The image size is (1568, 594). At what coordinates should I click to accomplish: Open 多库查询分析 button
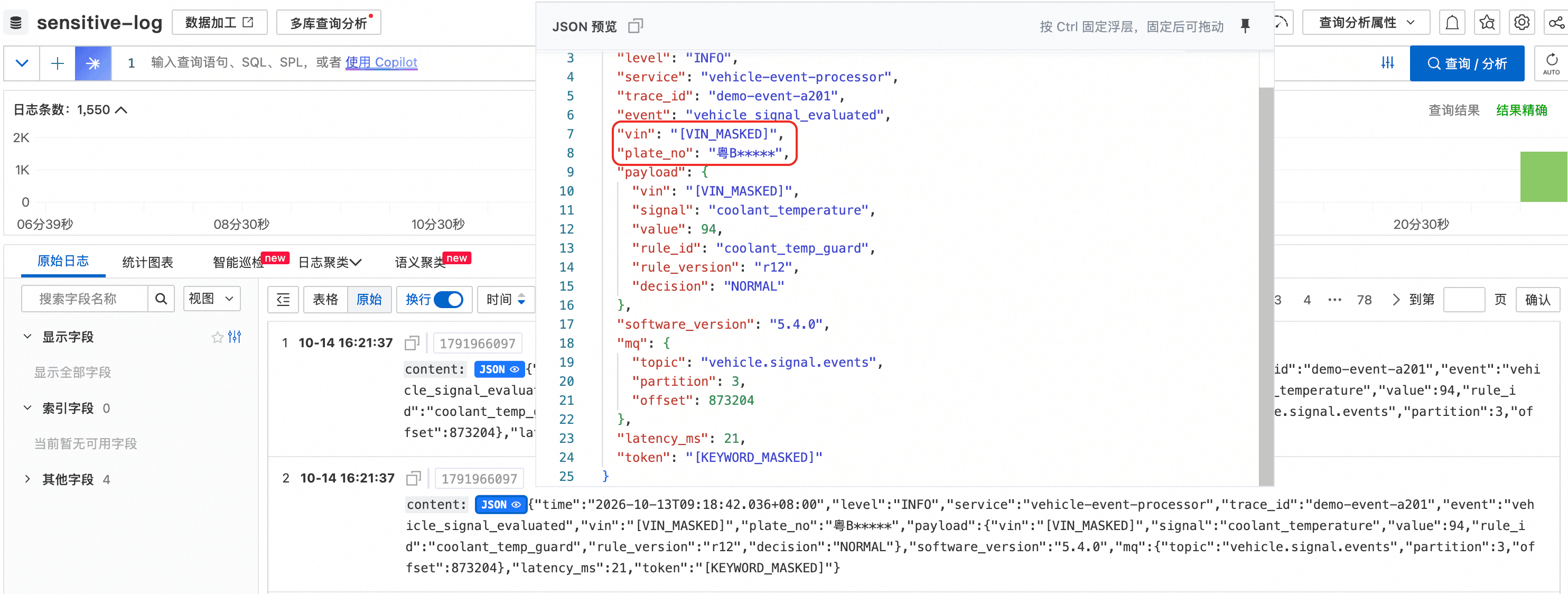pyautogui.click(x=329, y=23)
